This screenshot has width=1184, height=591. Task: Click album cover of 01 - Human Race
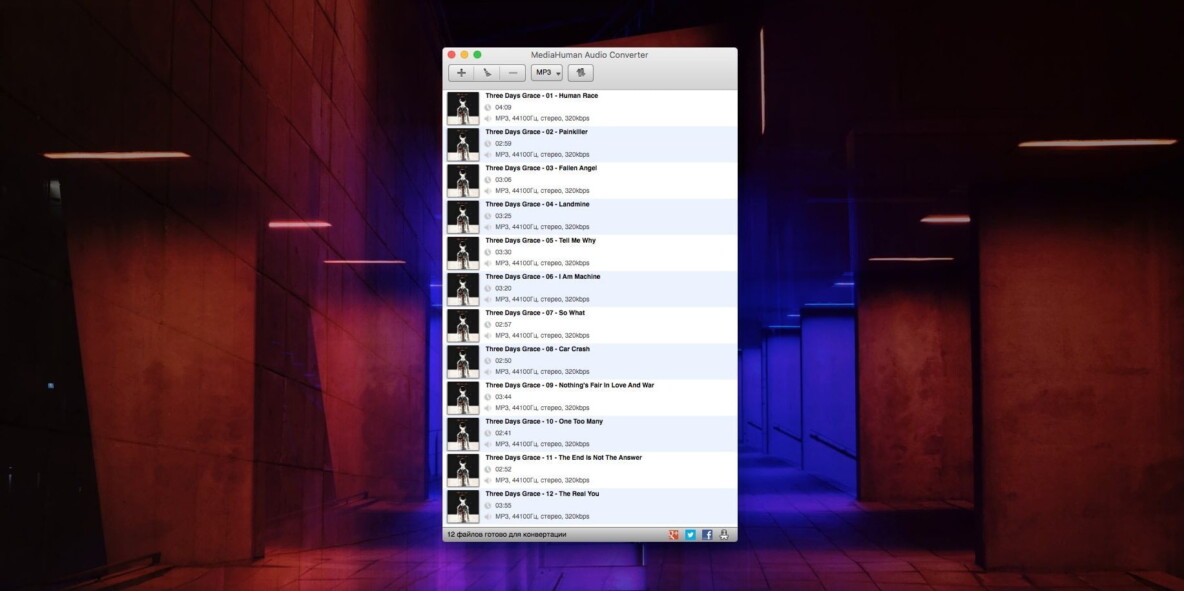pyautogui.click(x=463, y=108)
